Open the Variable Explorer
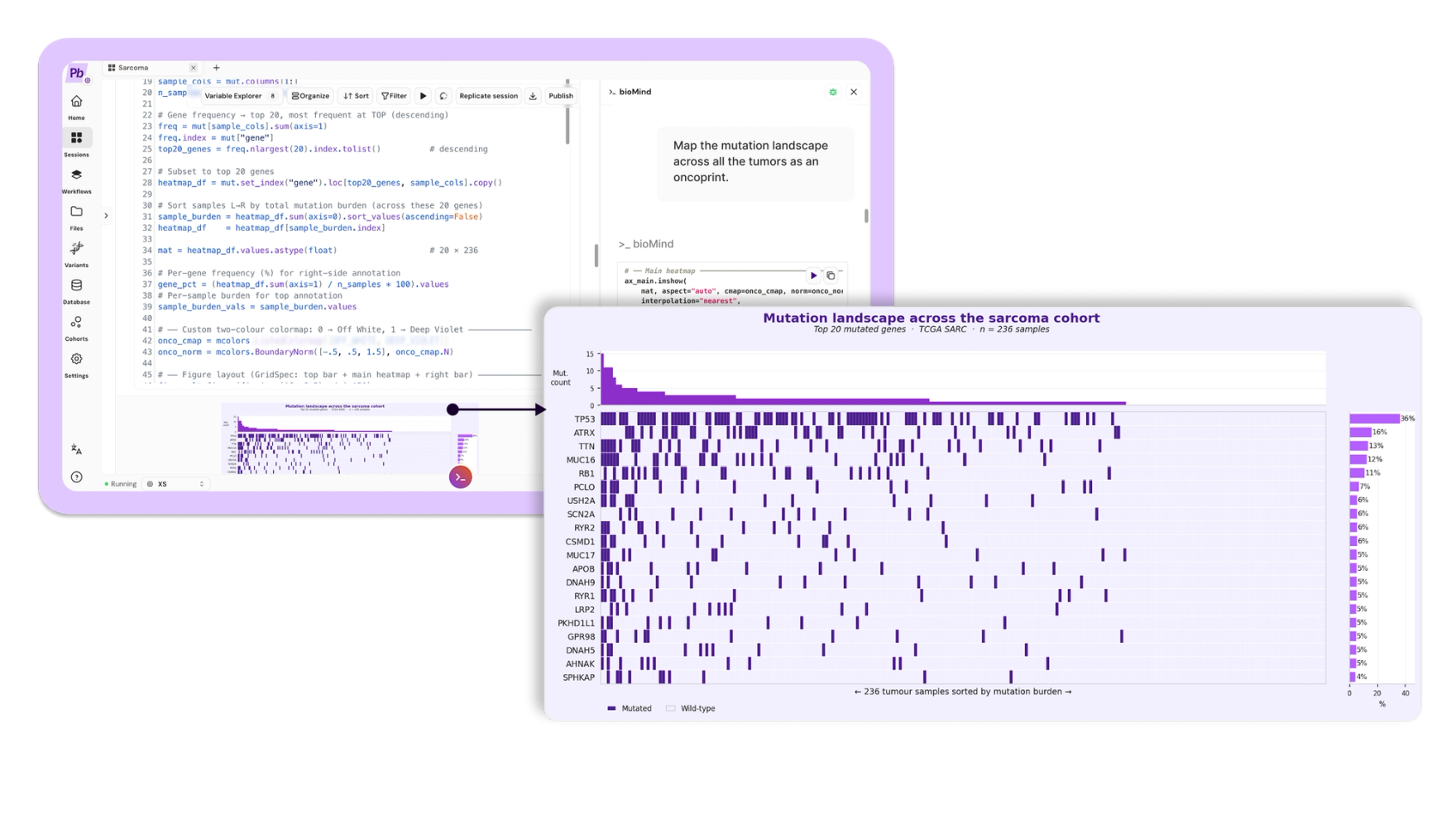 coord(240,96)
